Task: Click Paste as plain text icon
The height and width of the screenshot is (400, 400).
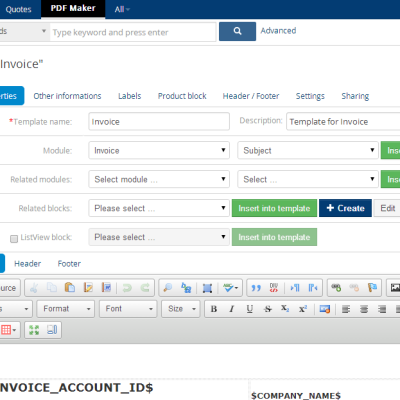Action: tap(88, 288)
